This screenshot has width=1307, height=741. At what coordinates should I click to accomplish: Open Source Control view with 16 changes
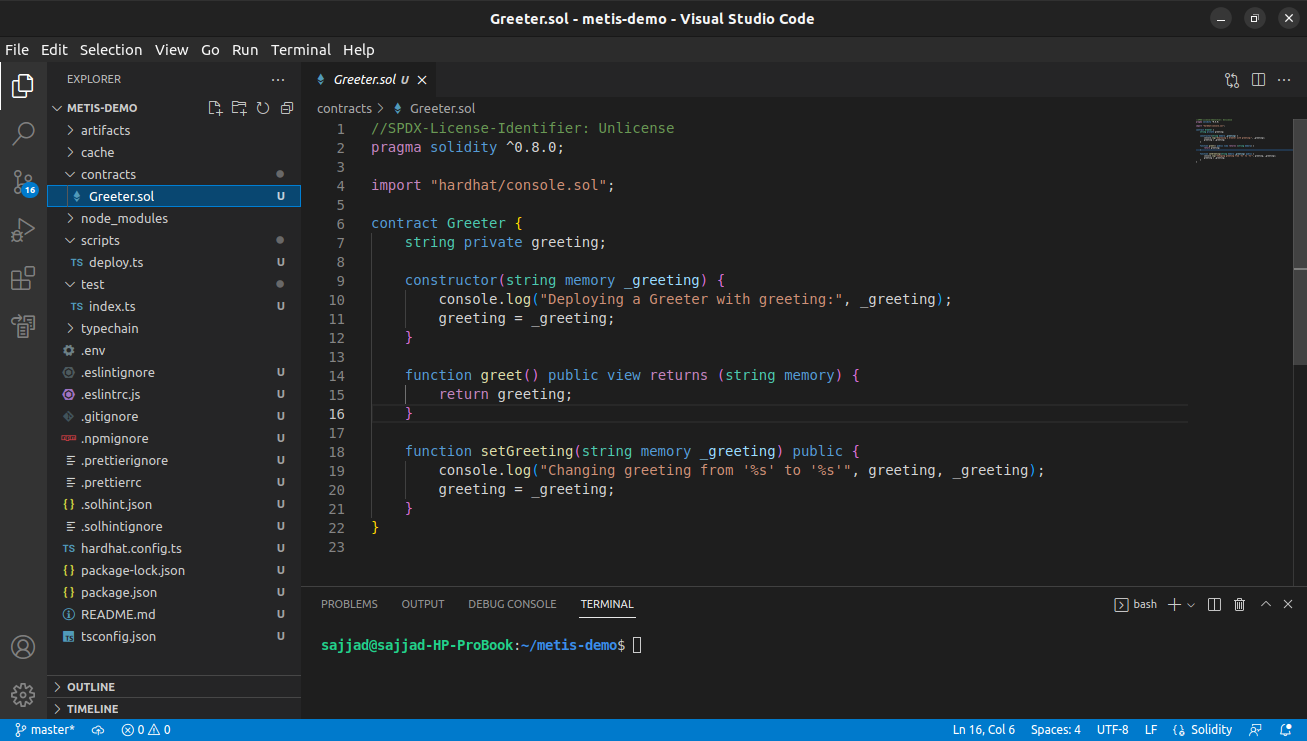(x=23, y=182)
